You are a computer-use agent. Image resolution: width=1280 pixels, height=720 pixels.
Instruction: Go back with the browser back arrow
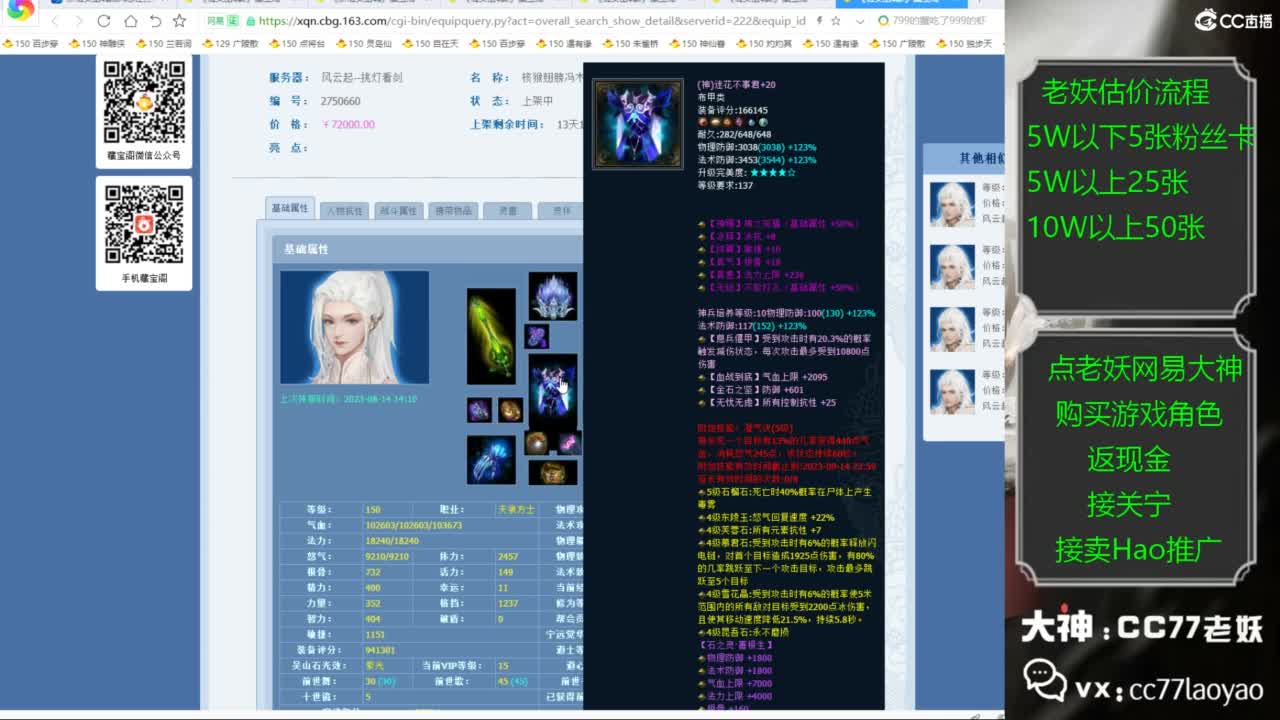click(x=55, y=21)
